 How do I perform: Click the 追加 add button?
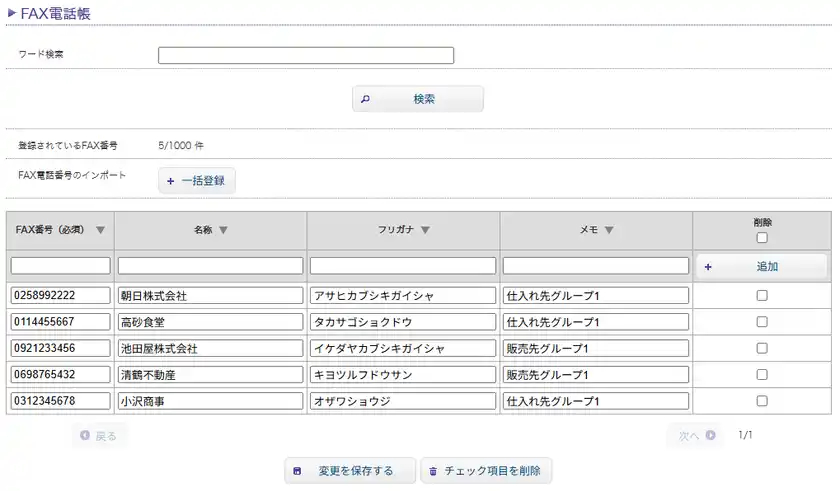pyautogui.click(x=761, y=266)
